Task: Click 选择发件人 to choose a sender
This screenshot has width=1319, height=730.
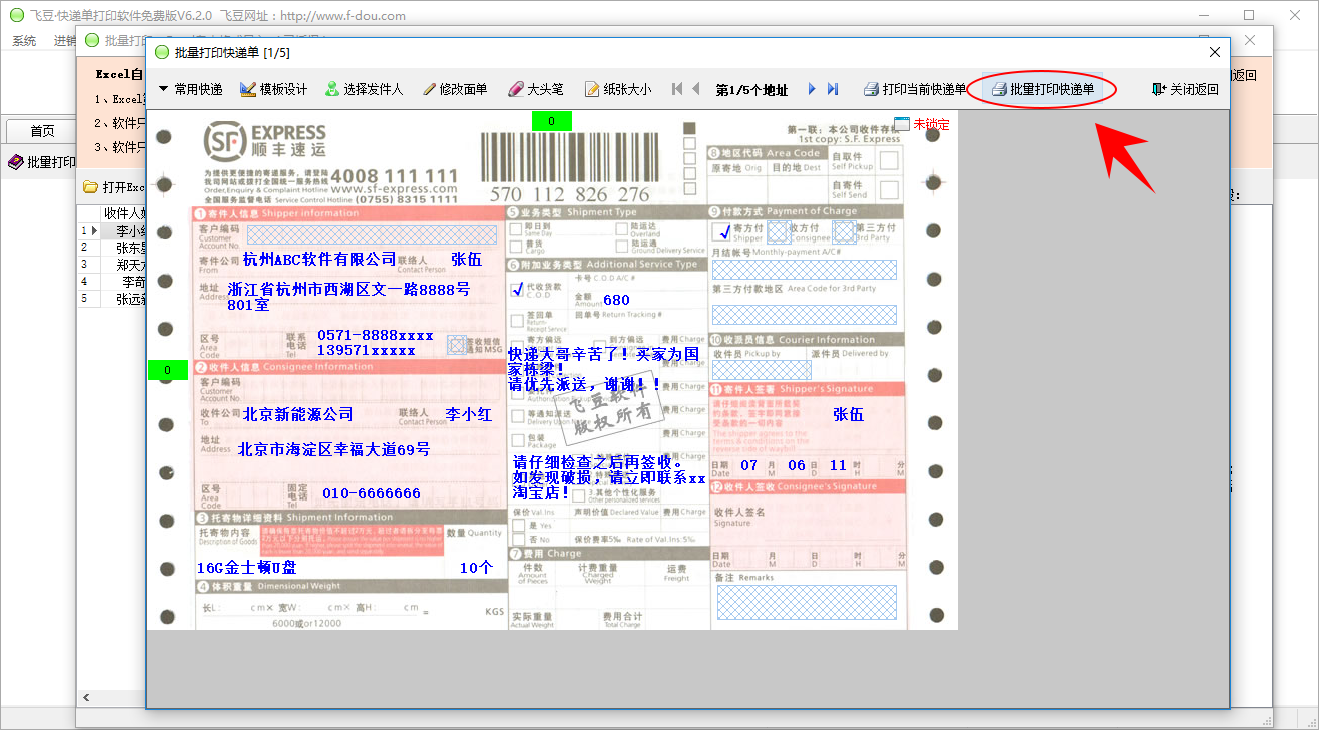Action: [363, 89]
